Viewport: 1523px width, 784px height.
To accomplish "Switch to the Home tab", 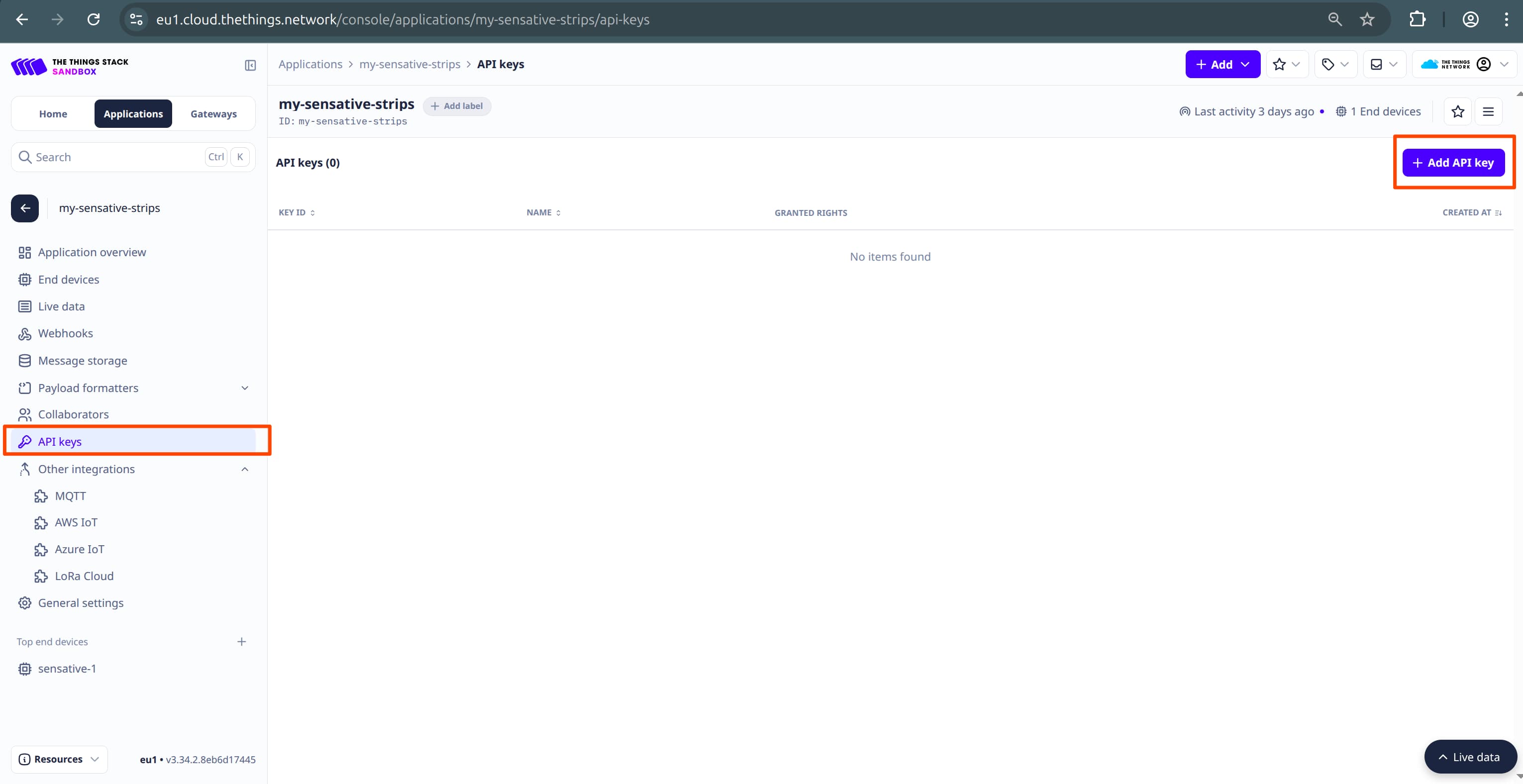I will click(53, 113).
